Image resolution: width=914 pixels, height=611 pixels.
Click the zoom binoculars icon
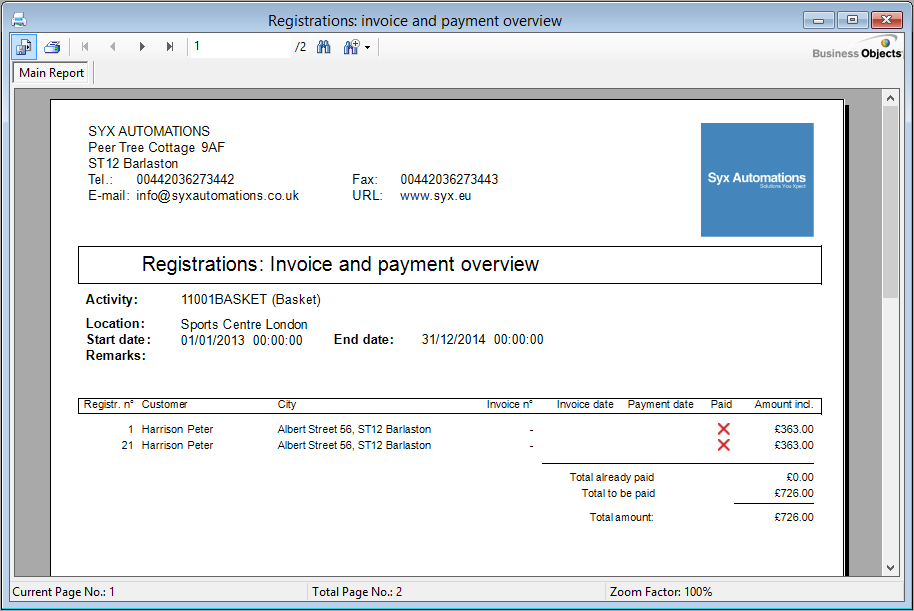coord(350,47)
